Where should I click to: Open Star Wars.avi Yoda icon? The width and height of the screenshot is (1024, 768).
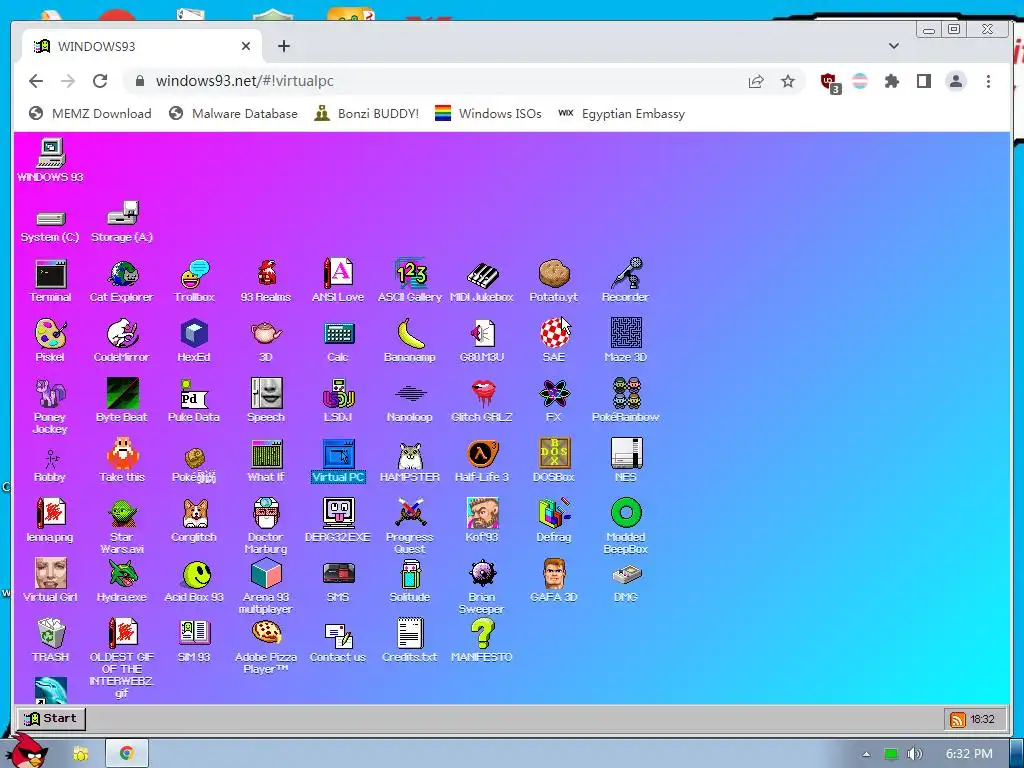tap(121, 526)
